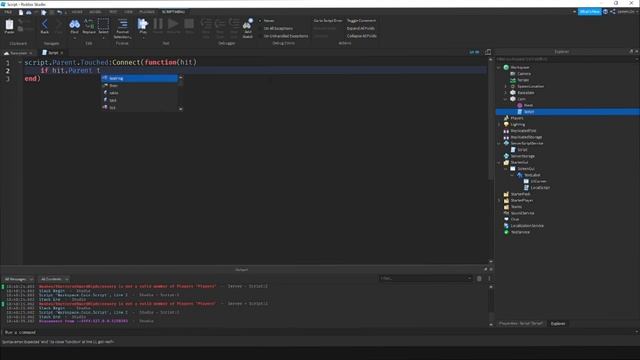Collapse the StarterGui node arrow

coord(499,162)
